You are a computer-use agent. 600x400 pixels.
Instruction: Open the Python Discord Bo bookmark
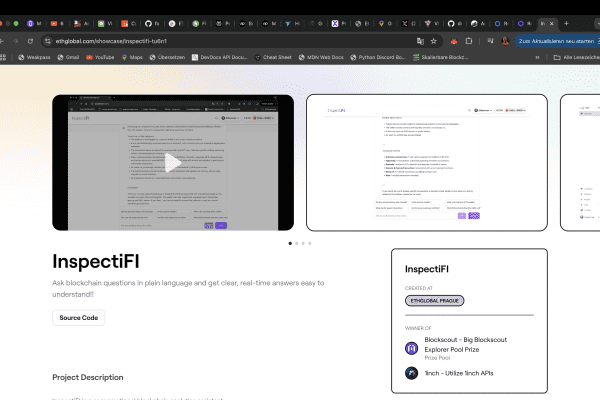378,57
